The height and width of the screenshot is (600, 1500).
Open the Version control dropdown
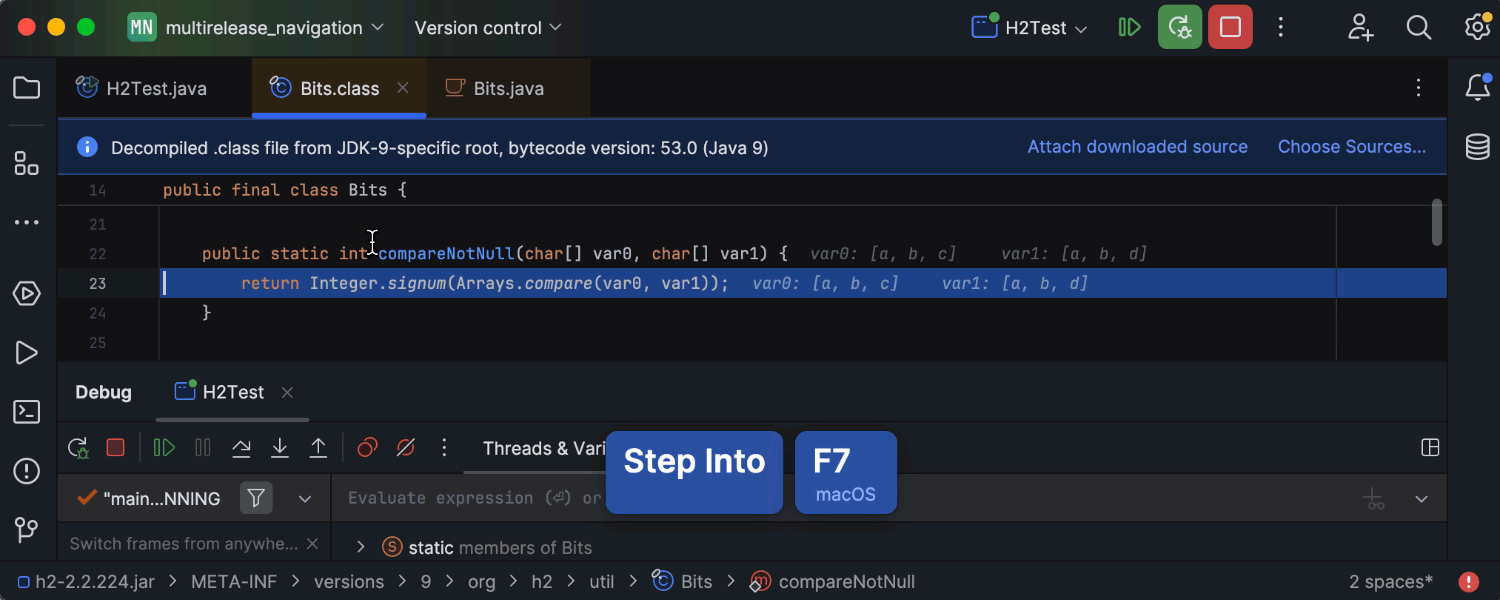pos(488,28)
